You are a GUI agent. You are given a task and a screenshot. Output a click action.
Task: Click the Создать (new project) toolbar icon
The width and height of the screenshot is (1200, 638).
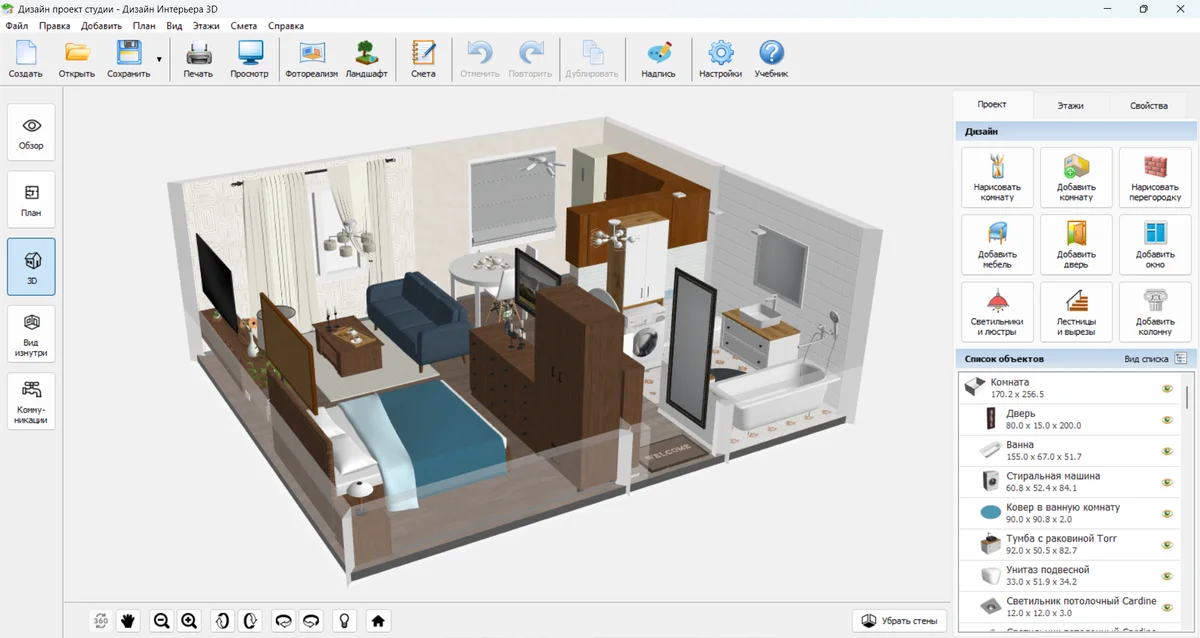pos(25,59)
